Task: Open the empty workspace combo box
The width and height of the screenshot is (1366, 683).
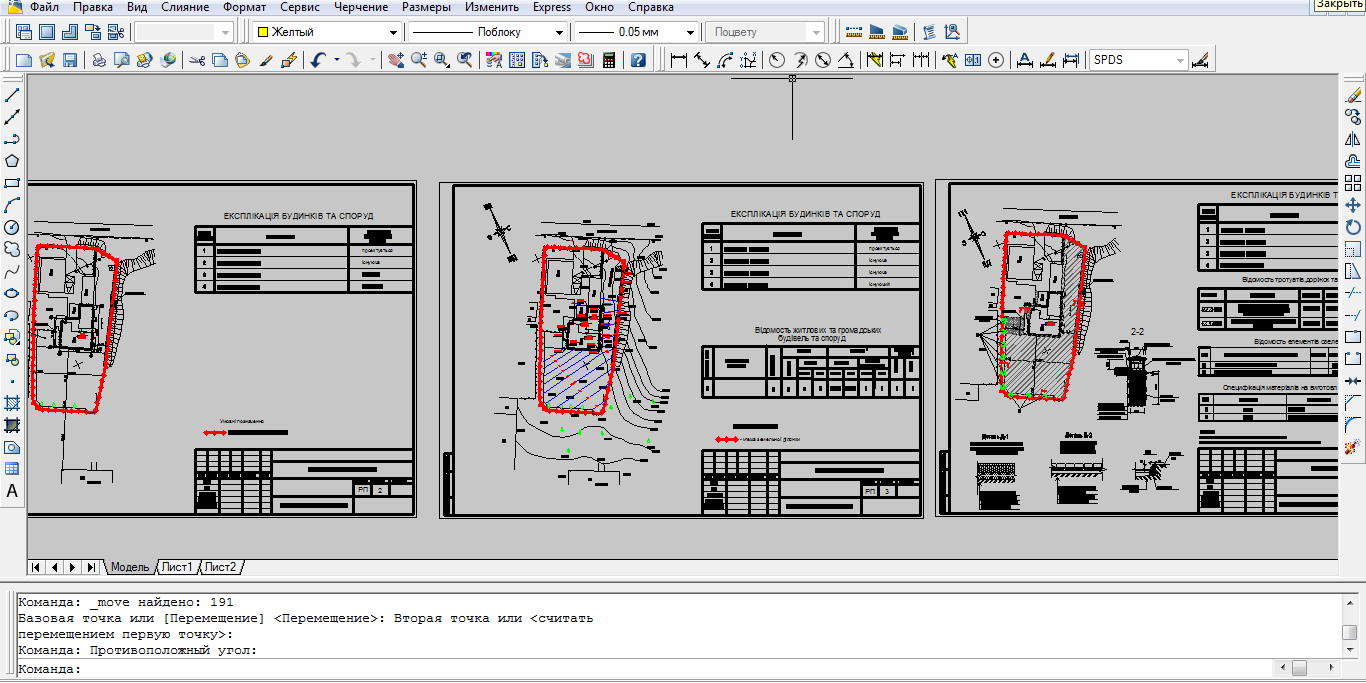Action: click(183, 32)
